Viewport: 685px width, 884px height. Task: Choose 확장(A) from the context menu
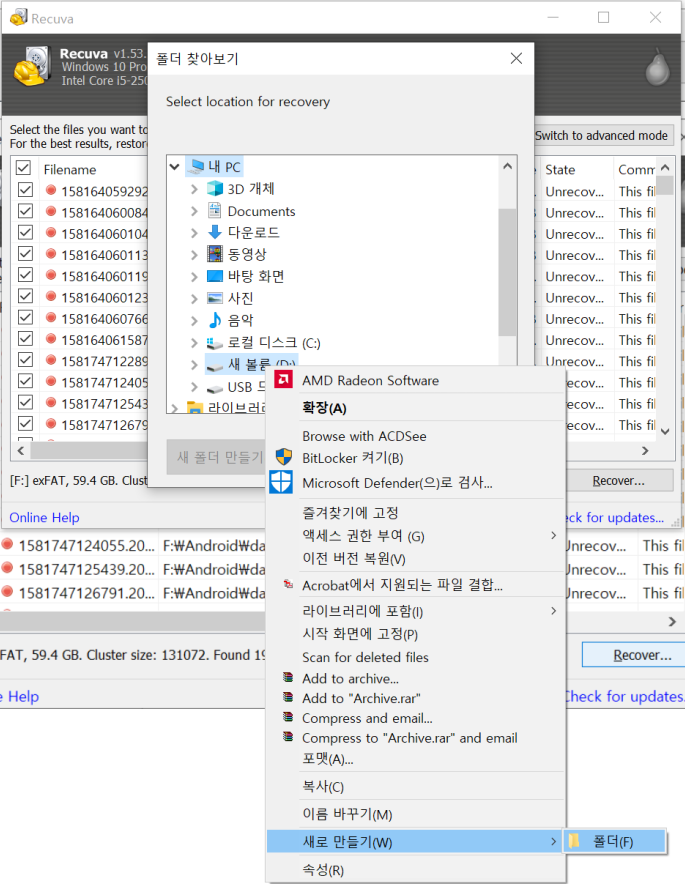416,408
